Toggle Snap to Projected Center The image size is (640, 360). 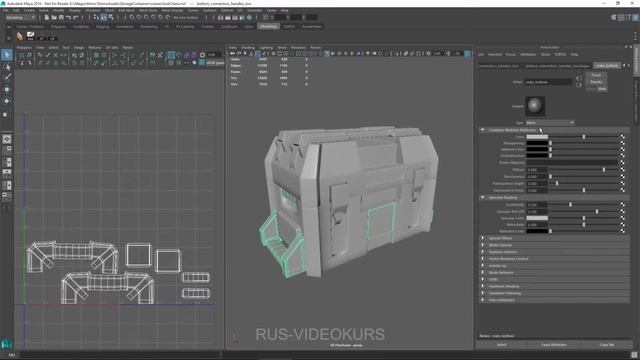tap(153, 18)
